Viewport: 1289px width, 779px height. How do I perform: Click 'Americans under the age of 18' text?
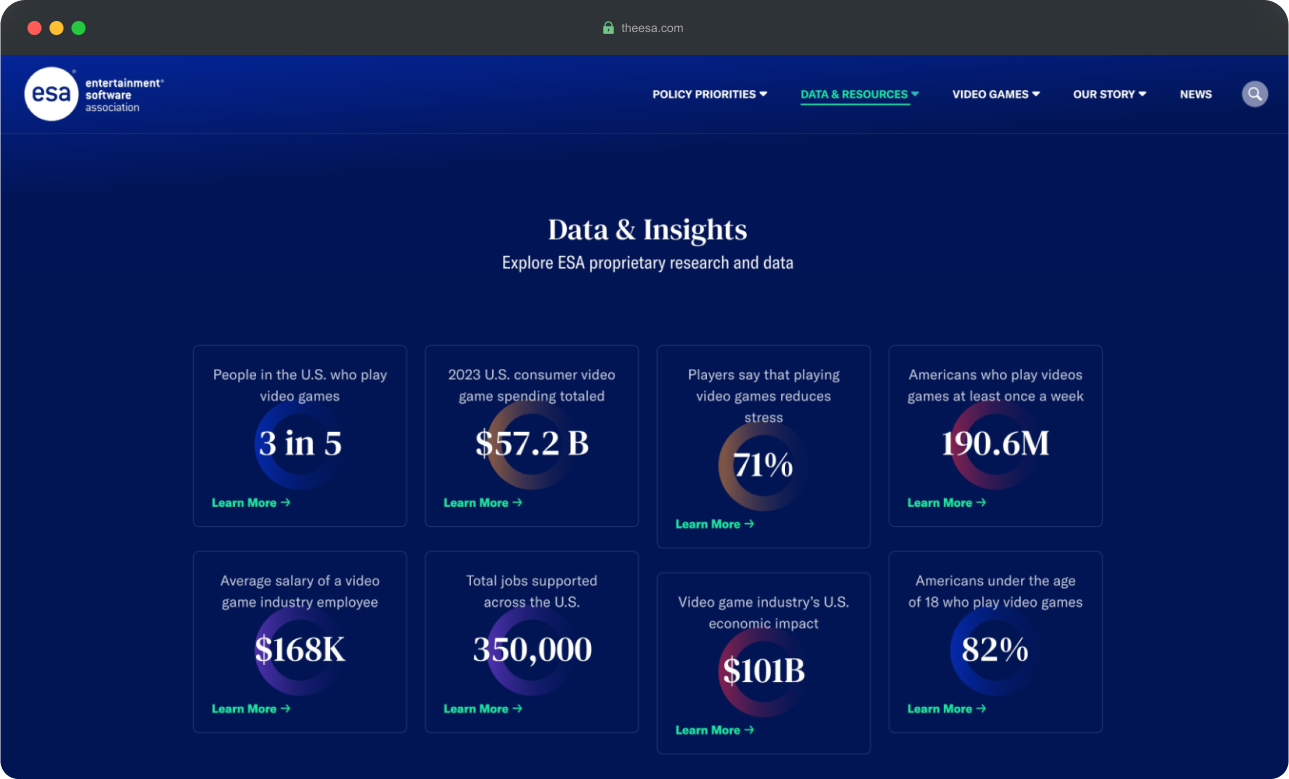(996, 591)
